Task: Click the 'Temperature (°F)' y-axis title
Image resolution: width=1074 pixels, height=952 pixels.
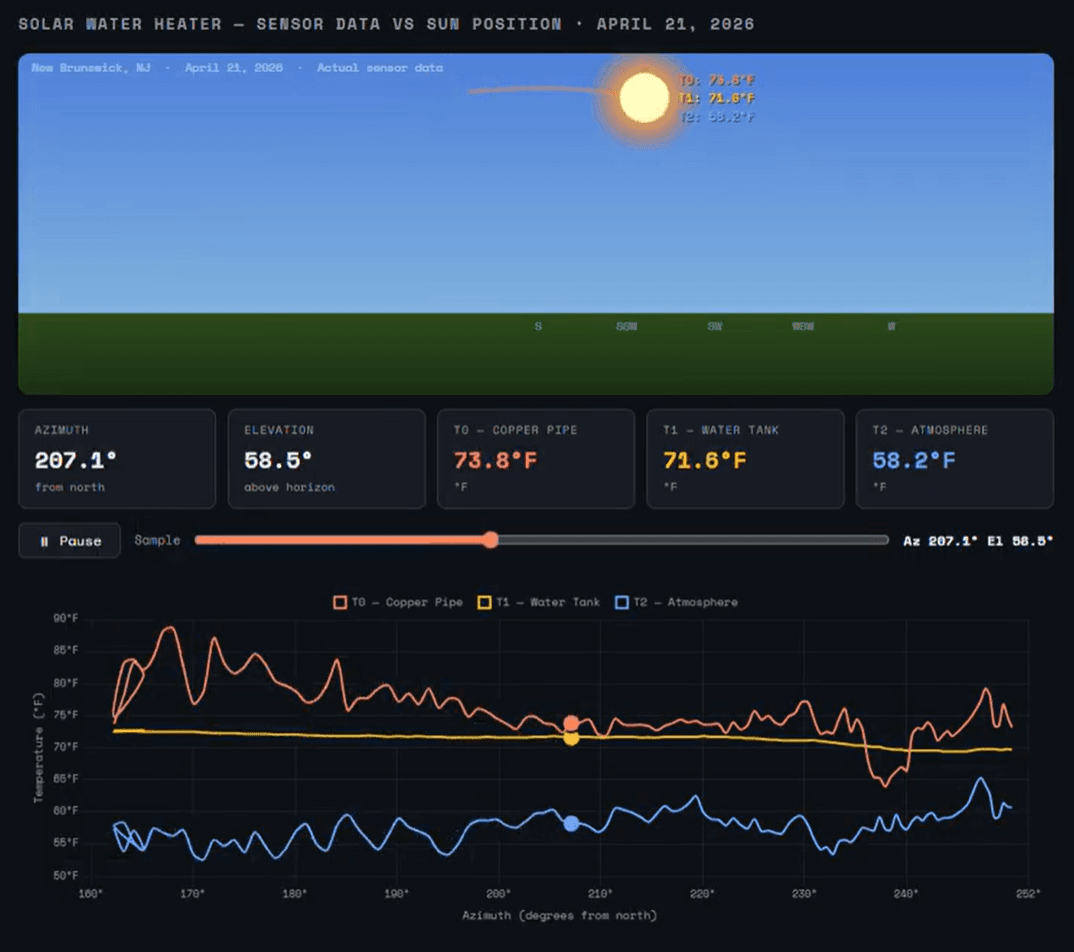Action: click(x=38, y=747)
